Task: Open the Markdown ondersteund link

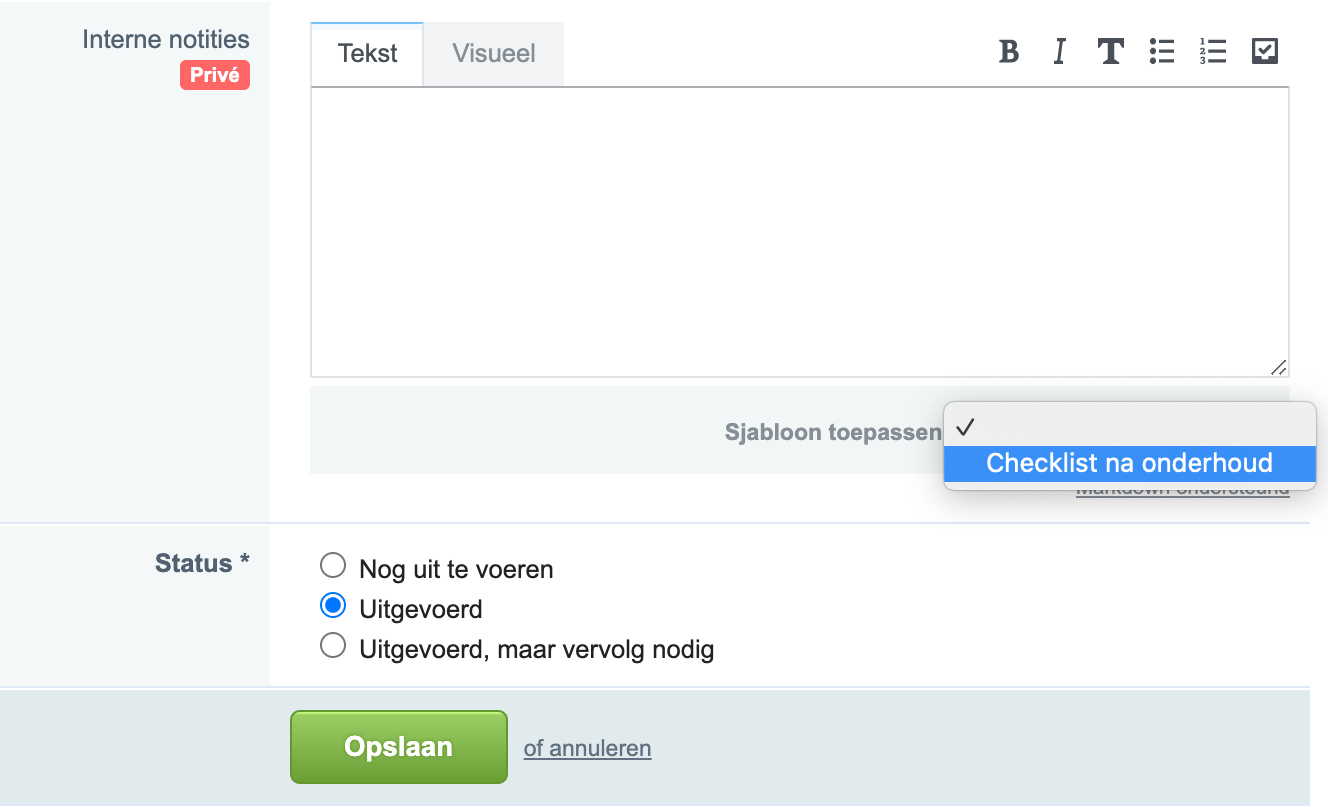Action: tap(1182, 487)
